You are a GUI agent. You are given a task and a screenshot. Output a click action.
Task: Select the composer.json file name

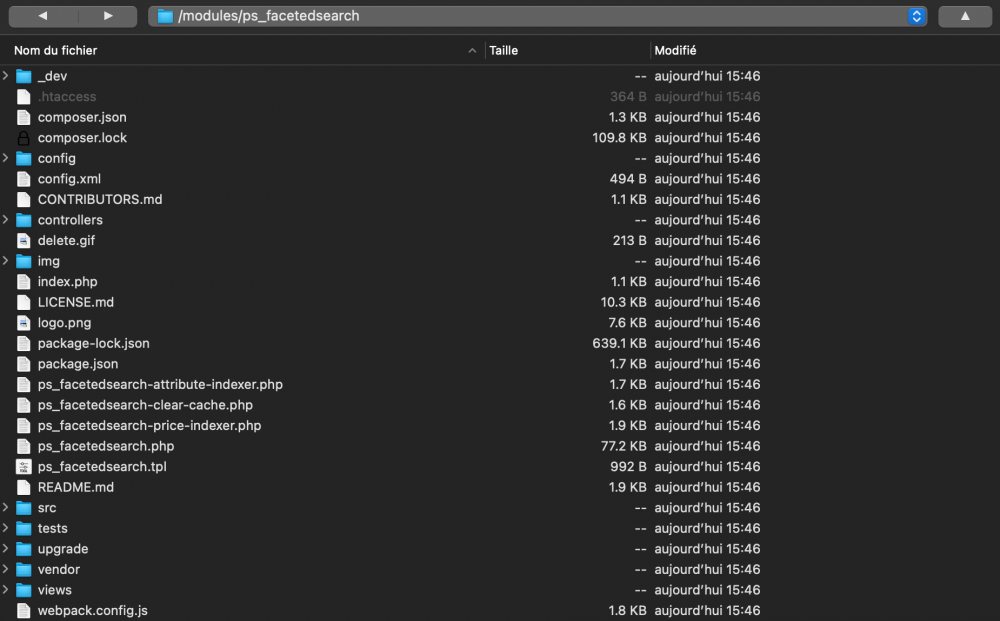[82, 117]
